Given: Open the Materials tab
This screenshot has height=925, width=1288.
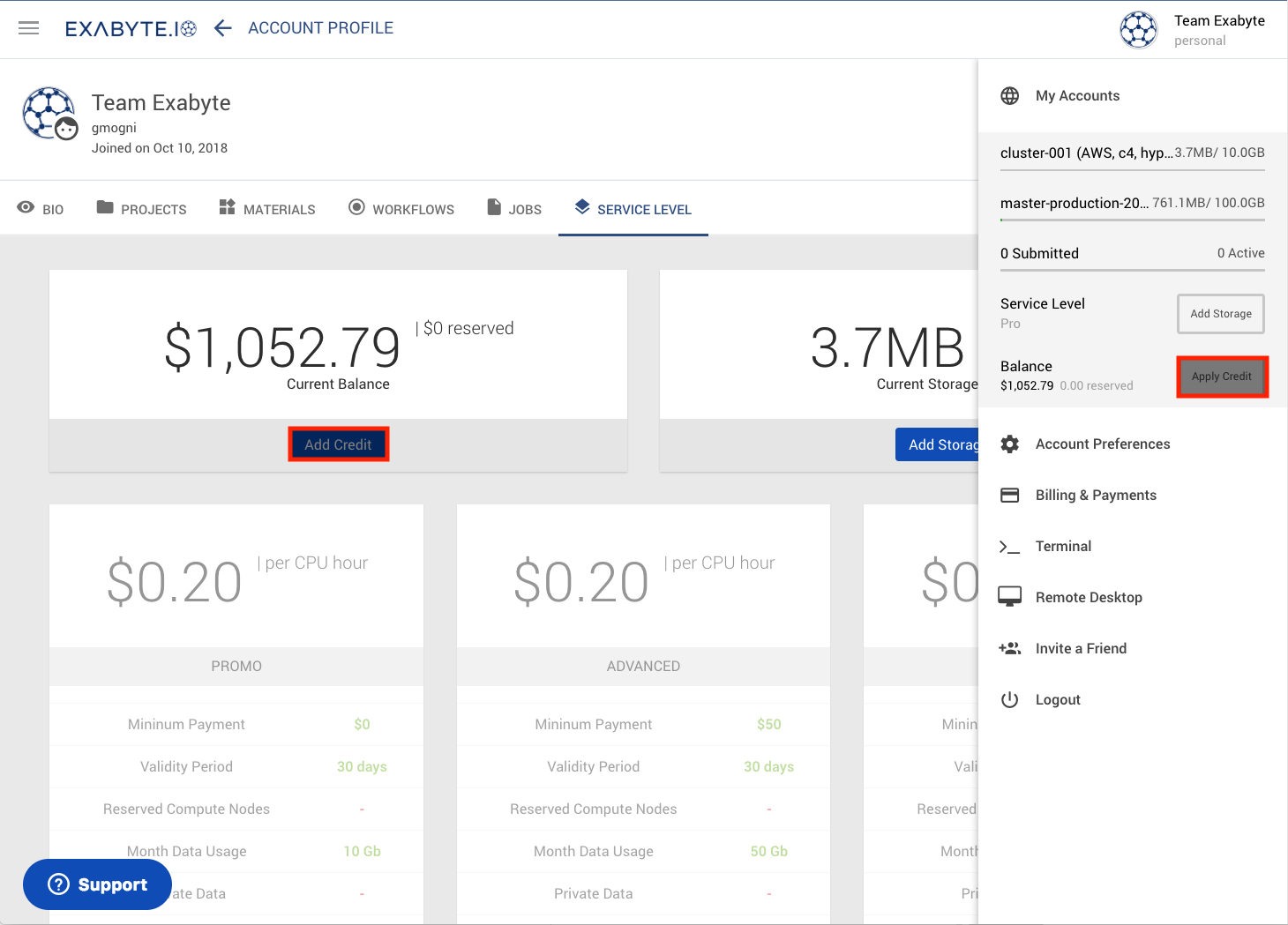Looking at the screenshot, I should (x=267, y=209).
